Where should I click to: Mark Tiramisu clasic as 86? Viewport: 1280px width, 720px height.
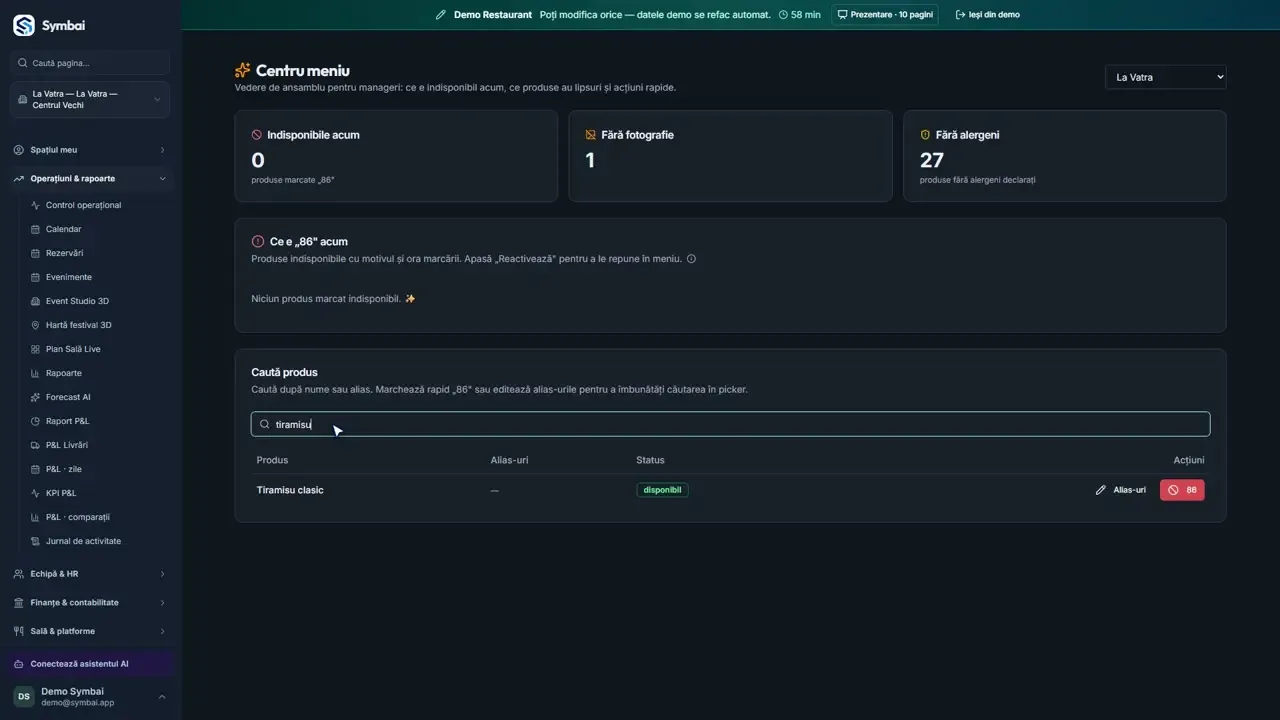pyautogui.click(x=1182, y=490)
